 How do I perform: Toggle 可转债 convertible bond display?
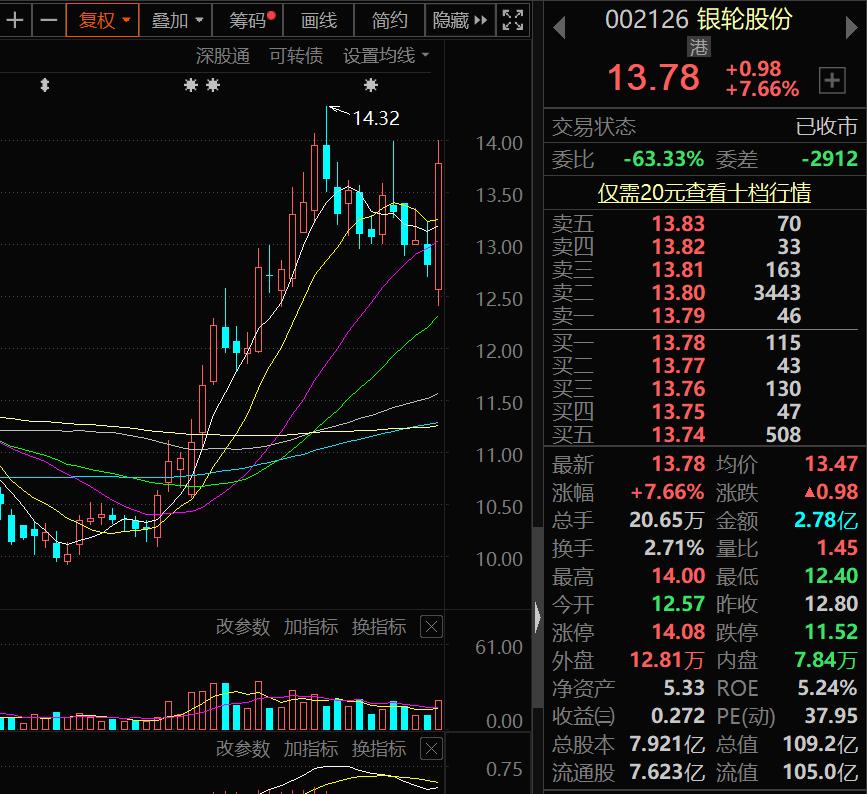coord(297,56)
